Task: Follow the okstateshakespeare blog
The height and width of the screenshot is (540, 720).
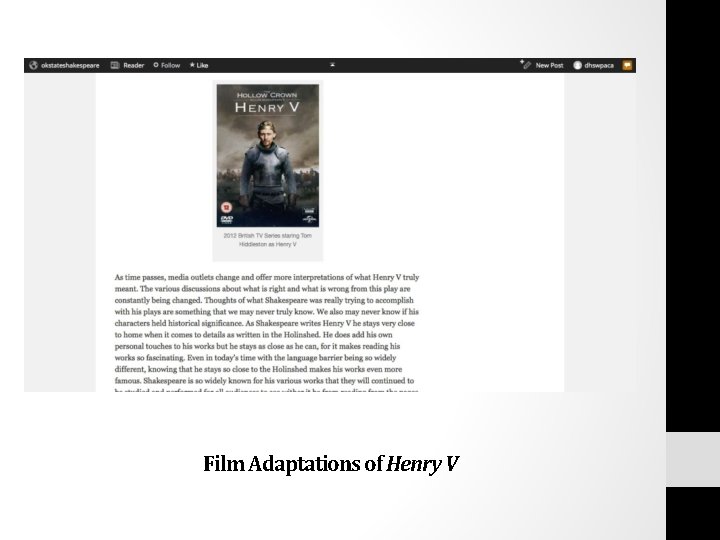Action: 167,65
